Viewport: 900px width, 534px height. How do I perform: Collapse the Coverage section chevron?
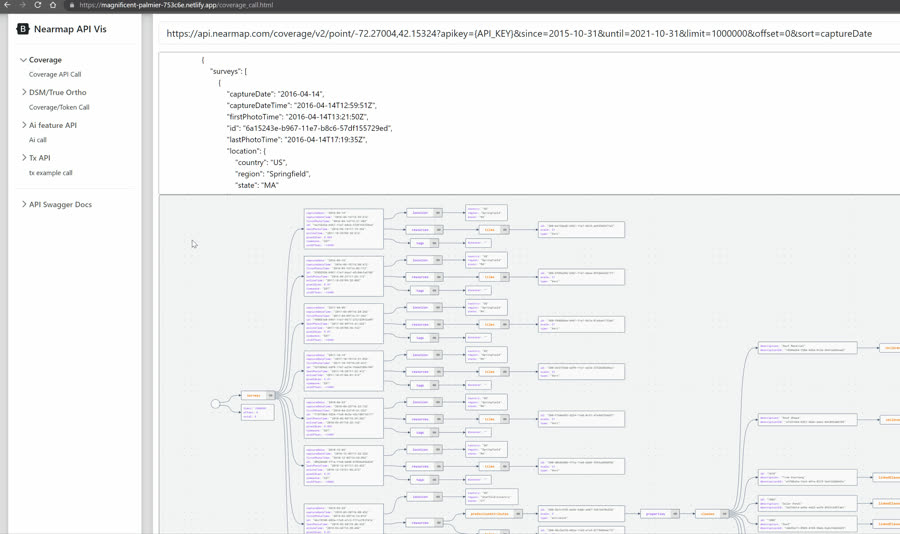(x=24, y=60)
